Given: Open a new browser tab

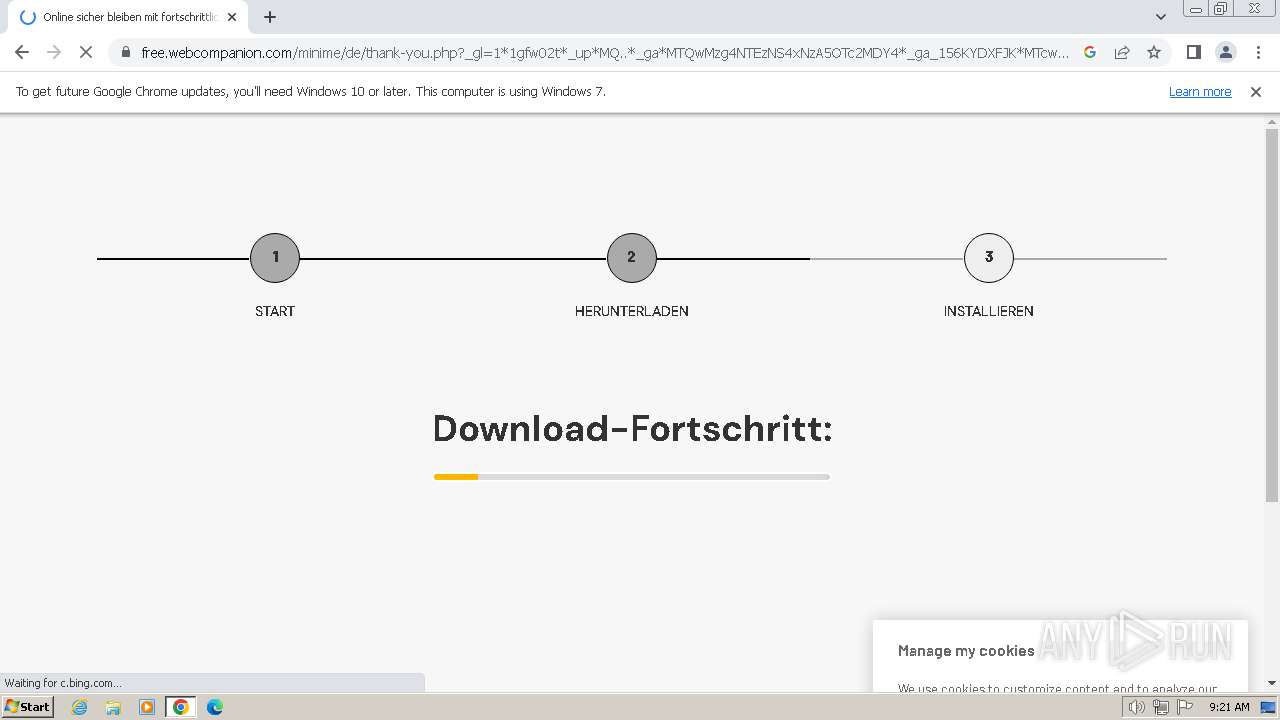Looking at the screenshot, I should [x=270, y=17].
